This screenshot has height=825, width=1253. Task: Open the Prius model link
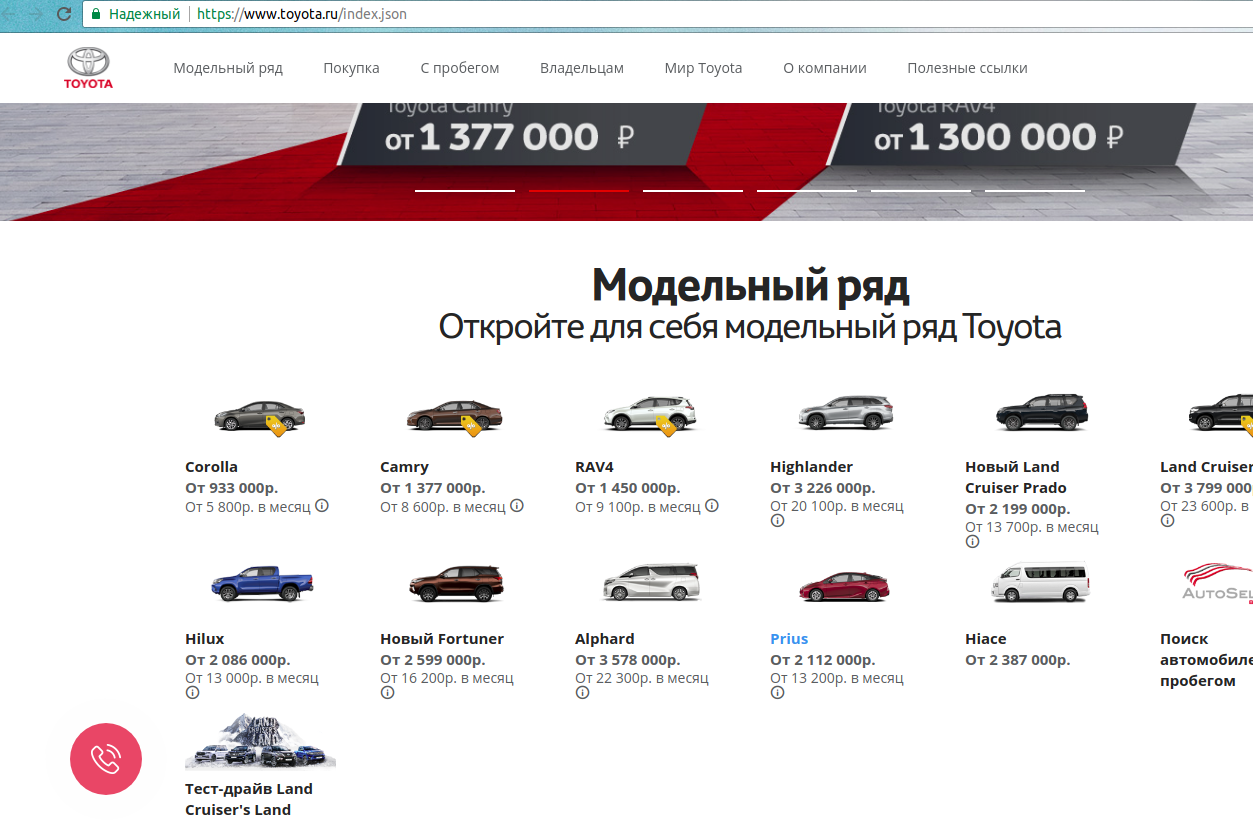coord(789,638)
